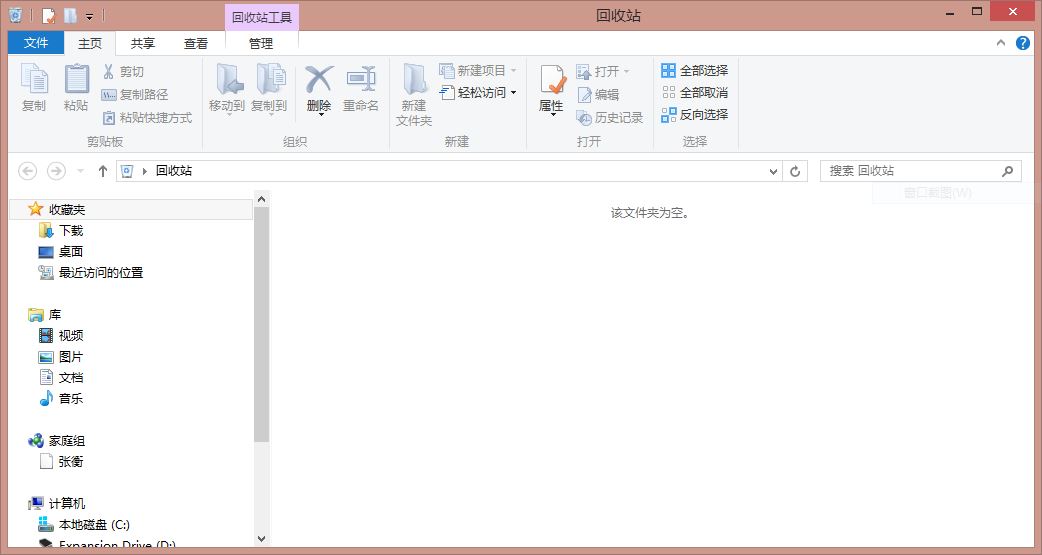Click the navigation pane scrollbar up arrow
This screenshot has width=1042, height=555.
(261, 199)
